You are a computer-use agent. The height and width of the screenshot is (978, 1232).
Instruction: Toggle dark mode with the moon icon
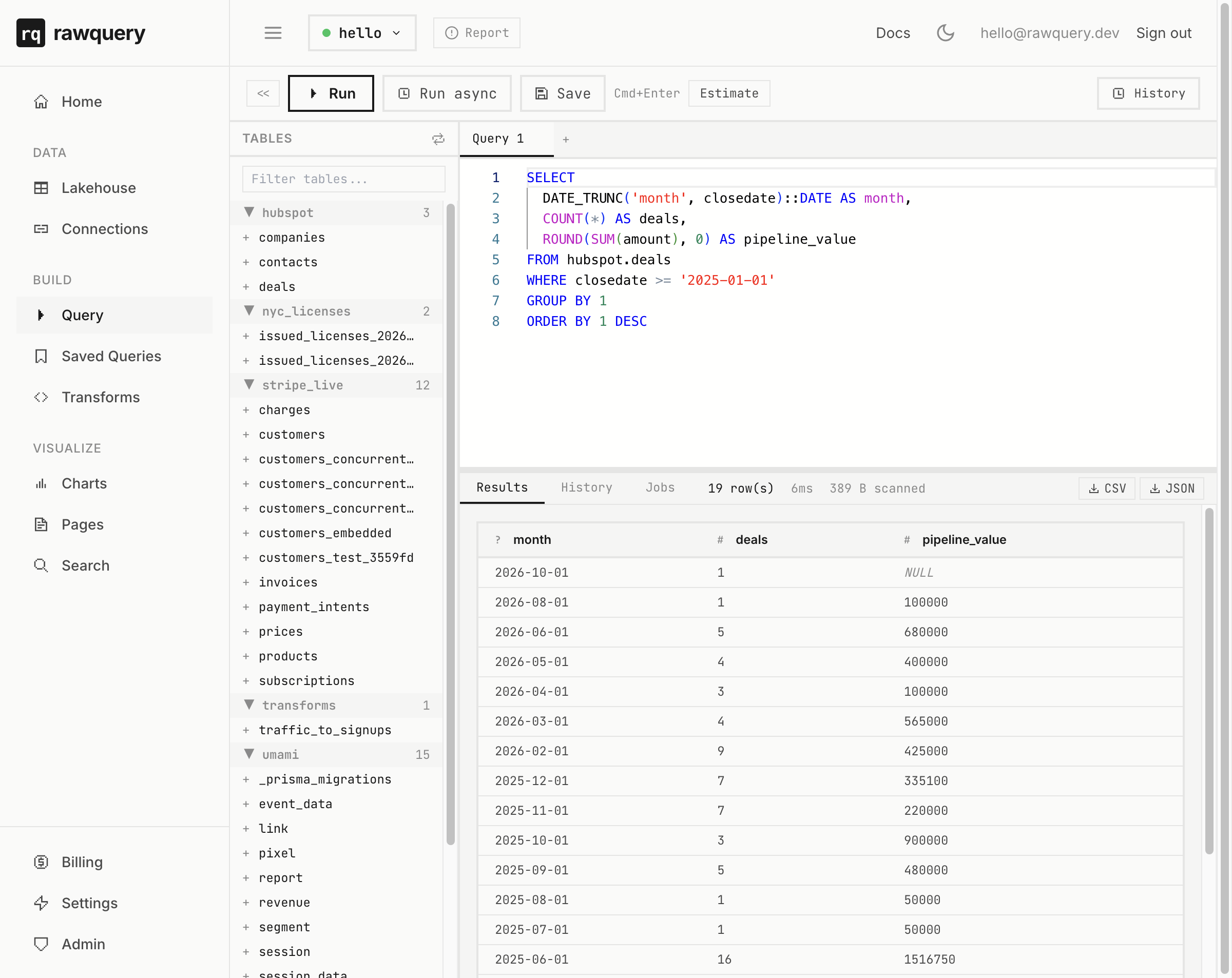[x=946, y=32]
